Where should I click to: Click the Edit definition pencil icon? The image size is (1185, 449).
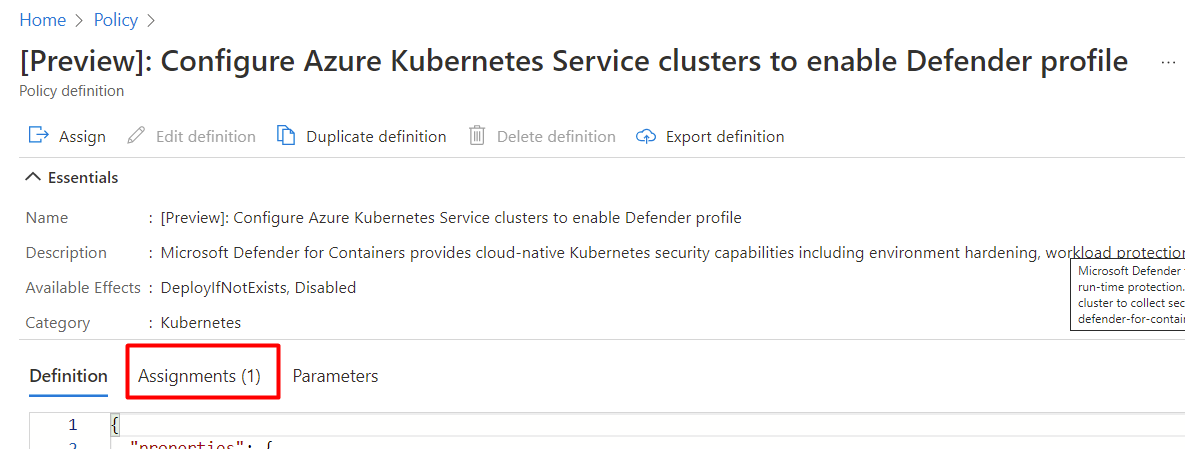pyautogui.click(x=136, y=136)
